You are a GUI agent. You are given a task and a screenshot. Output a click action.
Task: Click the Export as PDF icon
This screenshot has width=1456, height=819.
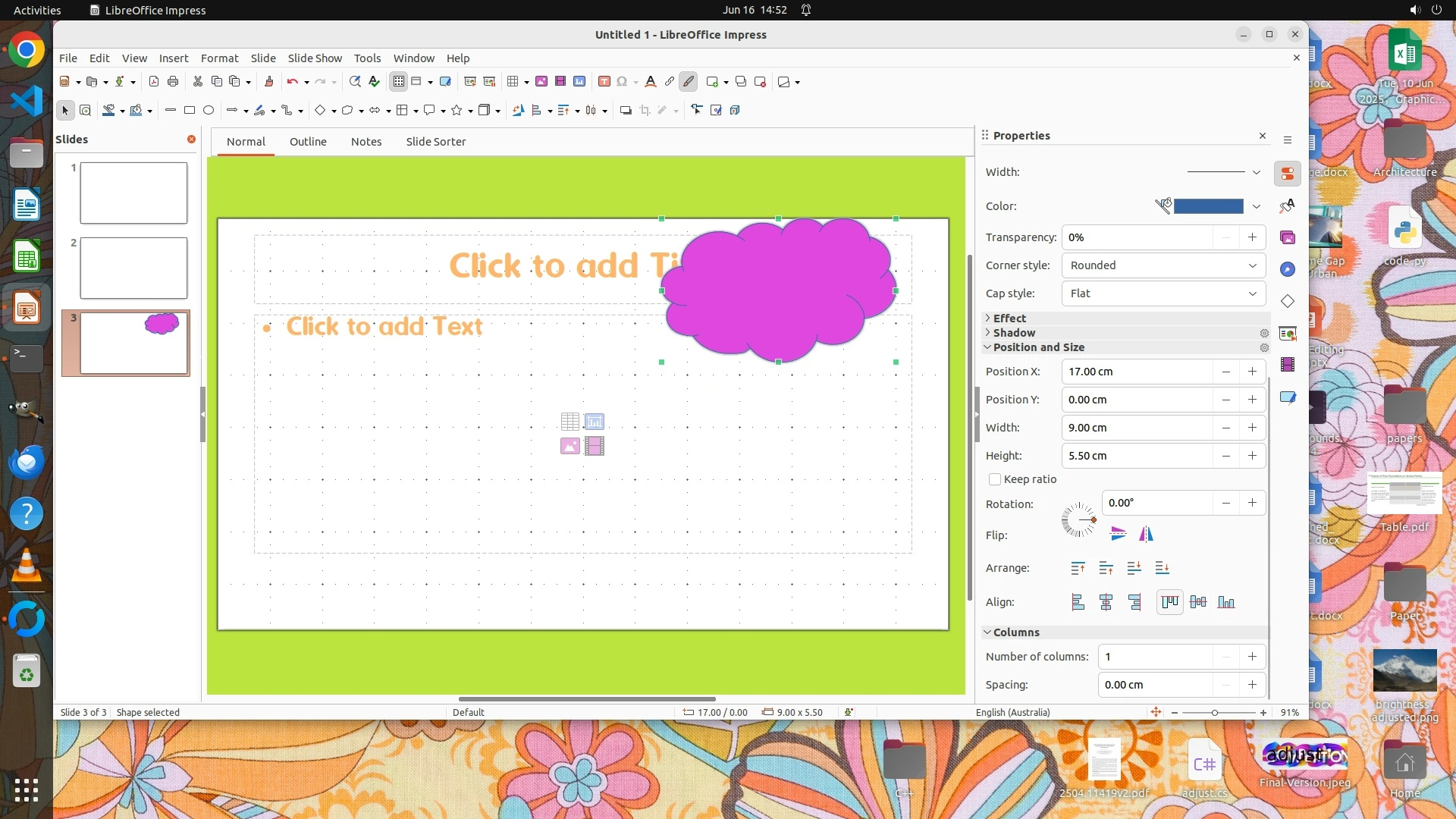(x=154, y=82)
